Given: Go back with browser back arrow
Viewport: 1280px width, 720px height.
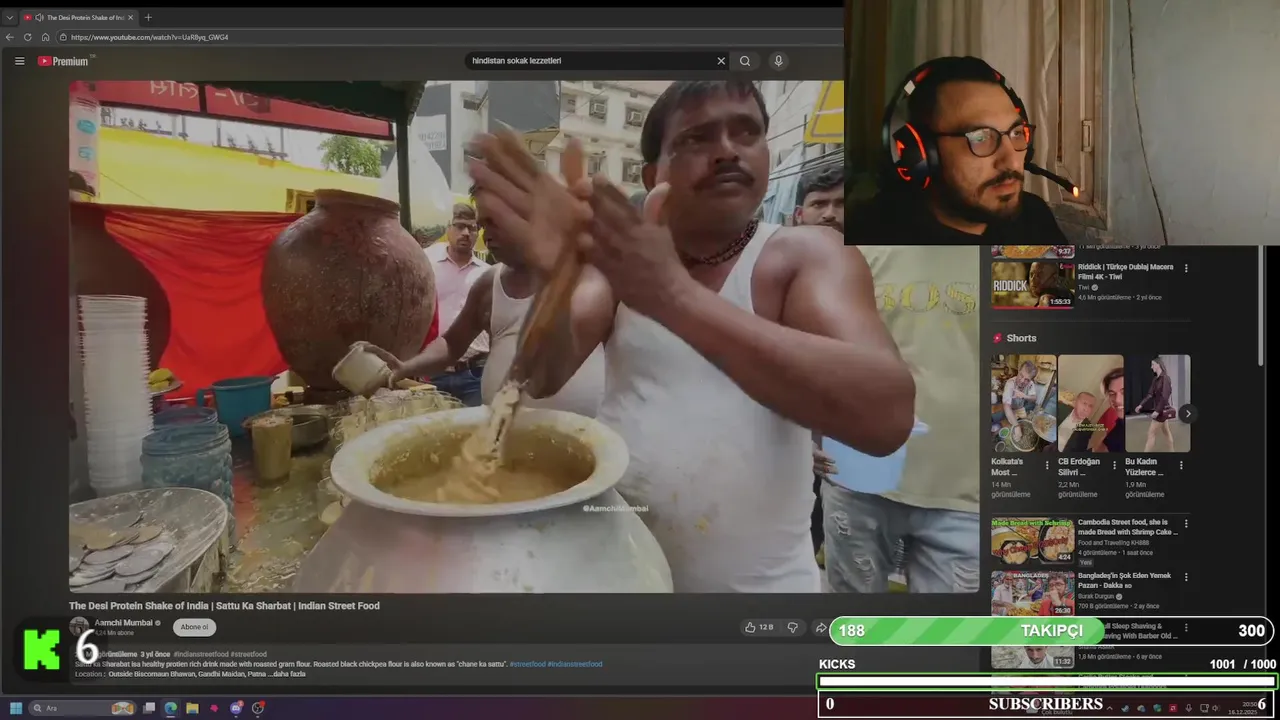Looking at the screenshot, I should point(10,37).
